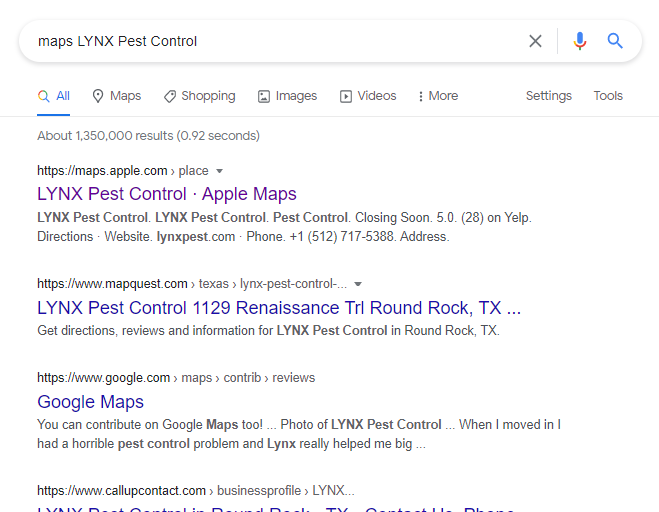
Task: Open search Tools
Action: pos(608,96)
